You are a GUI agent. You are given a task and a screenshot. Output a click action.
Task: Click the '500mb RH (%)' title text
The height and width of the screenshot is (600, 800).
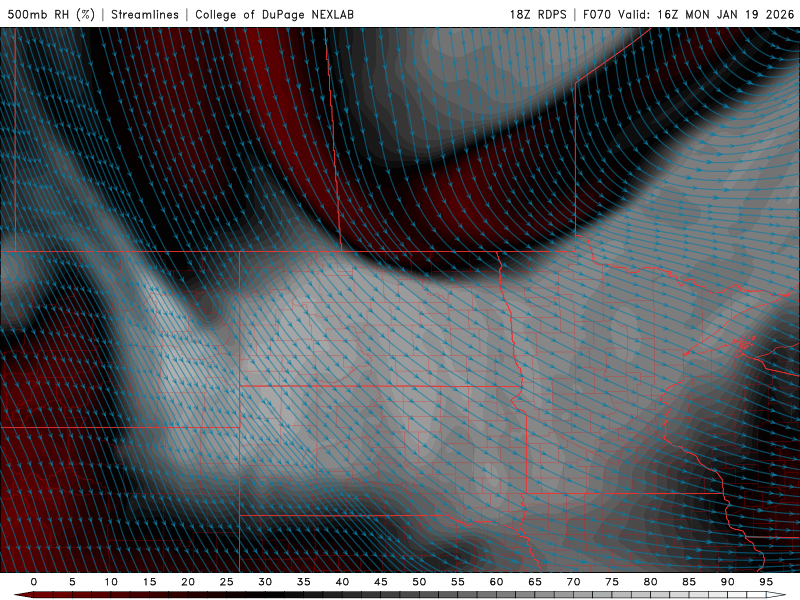[51, 14]
